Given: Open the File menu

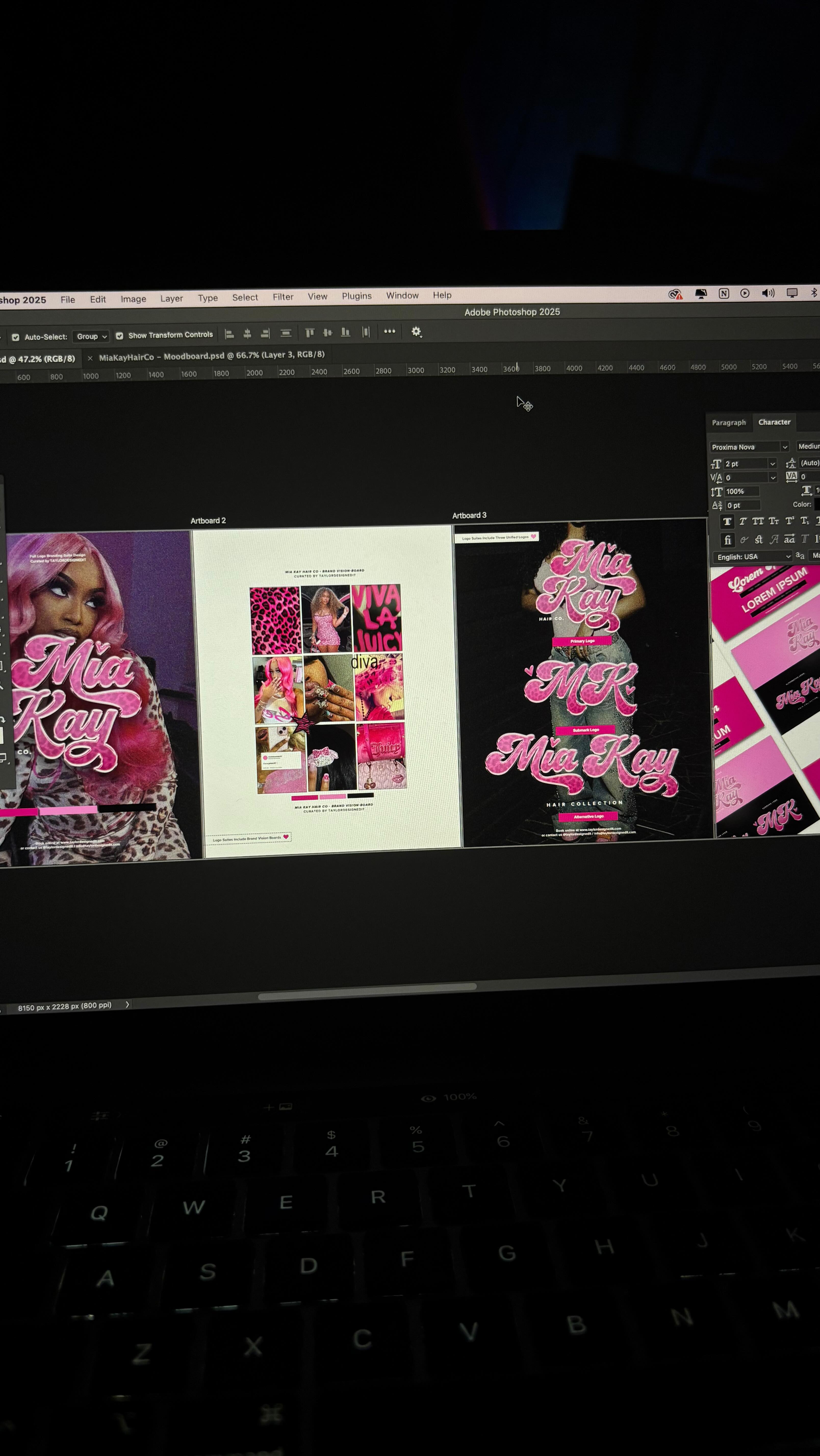Looking at the screenshot, I should click(x=68, y=300).
